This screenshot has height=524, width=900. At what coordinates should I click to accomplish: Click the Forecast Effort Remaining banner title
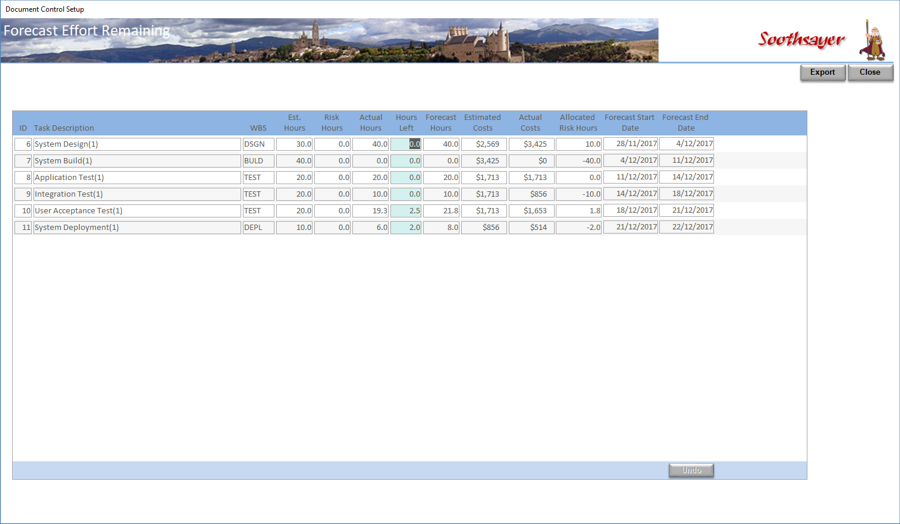pyautogui.click(x=87, y=31)
